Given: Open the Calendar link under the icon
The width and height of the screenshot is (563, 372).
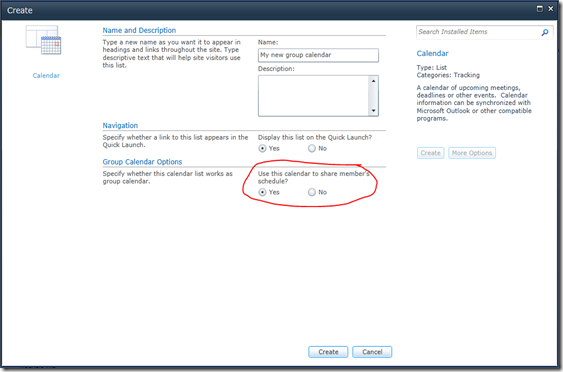Looking at the screenshot, I should pos(46,76).
